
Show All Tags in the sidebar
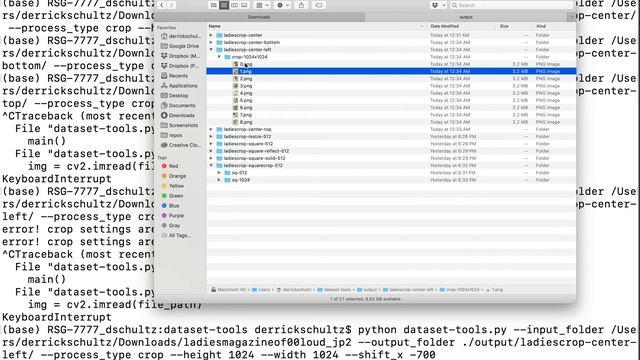176,236
